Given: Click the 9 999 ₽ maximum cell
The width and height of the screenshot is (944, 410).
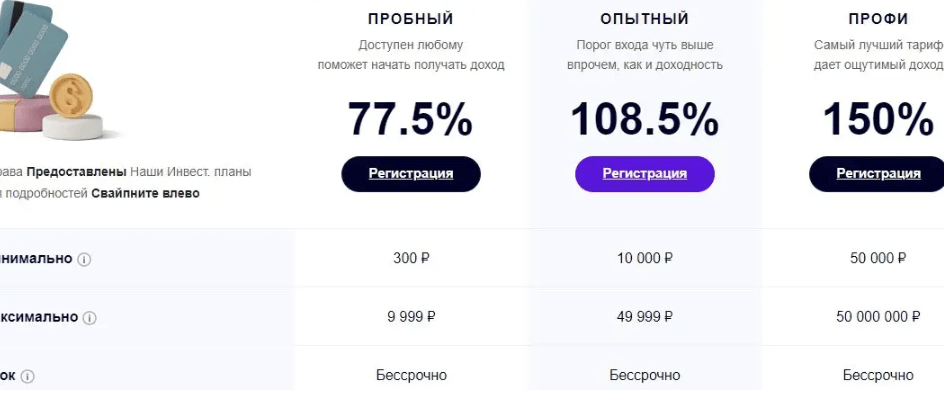Looking at the screenshot, I should (x=411, y=317).
